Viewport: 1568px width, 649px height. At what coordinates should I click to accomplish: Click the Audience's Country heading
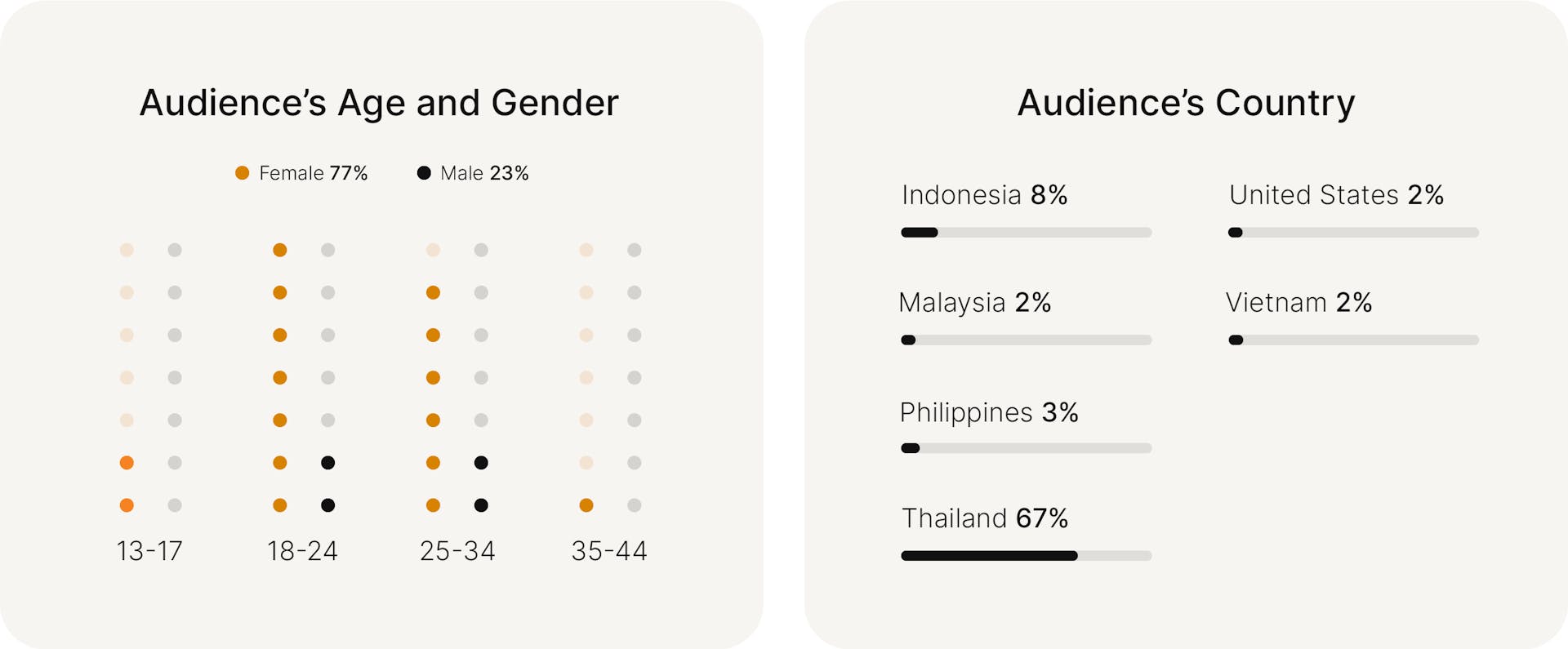(x=1186, y=103)
